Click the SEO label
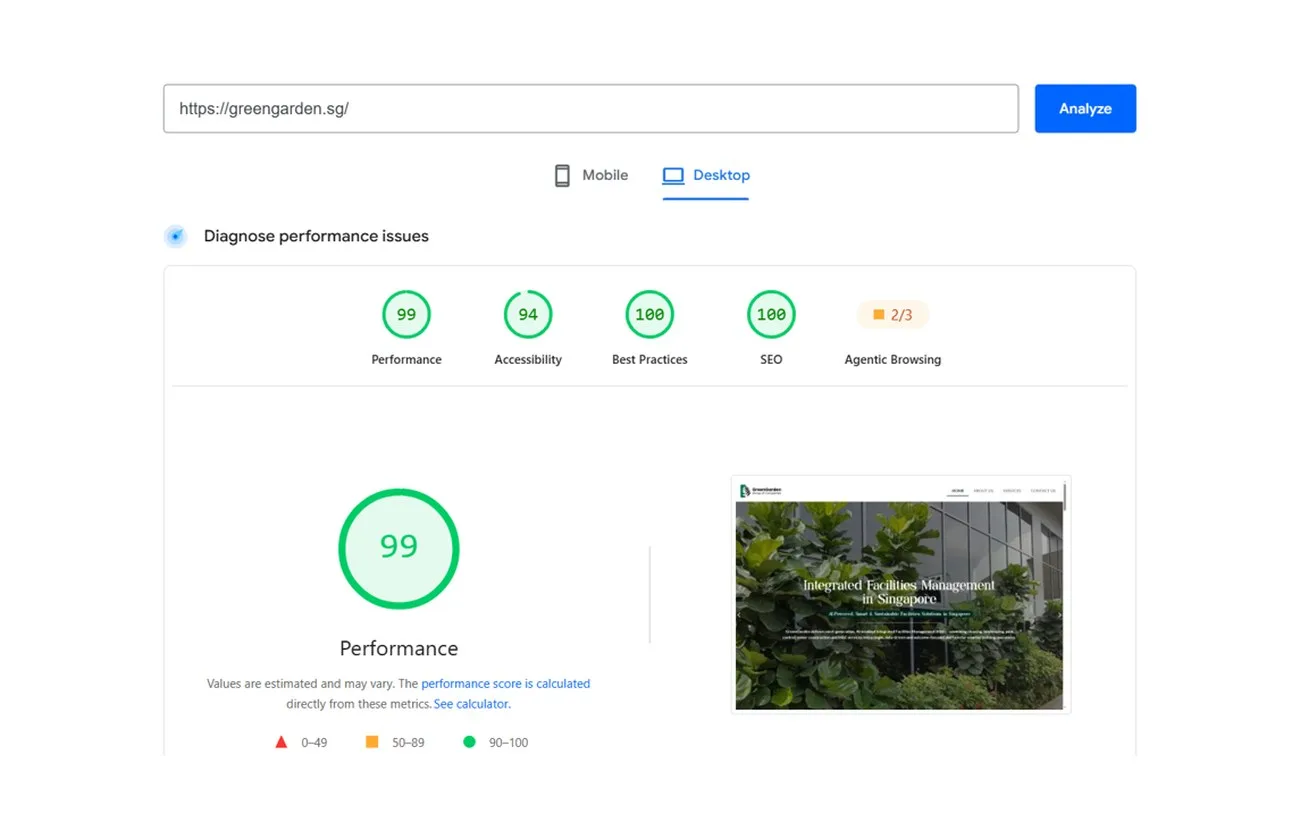Image resolution: width=1300 pixels, height=826 pixels. pyautogui.click(x=771, y=360)
